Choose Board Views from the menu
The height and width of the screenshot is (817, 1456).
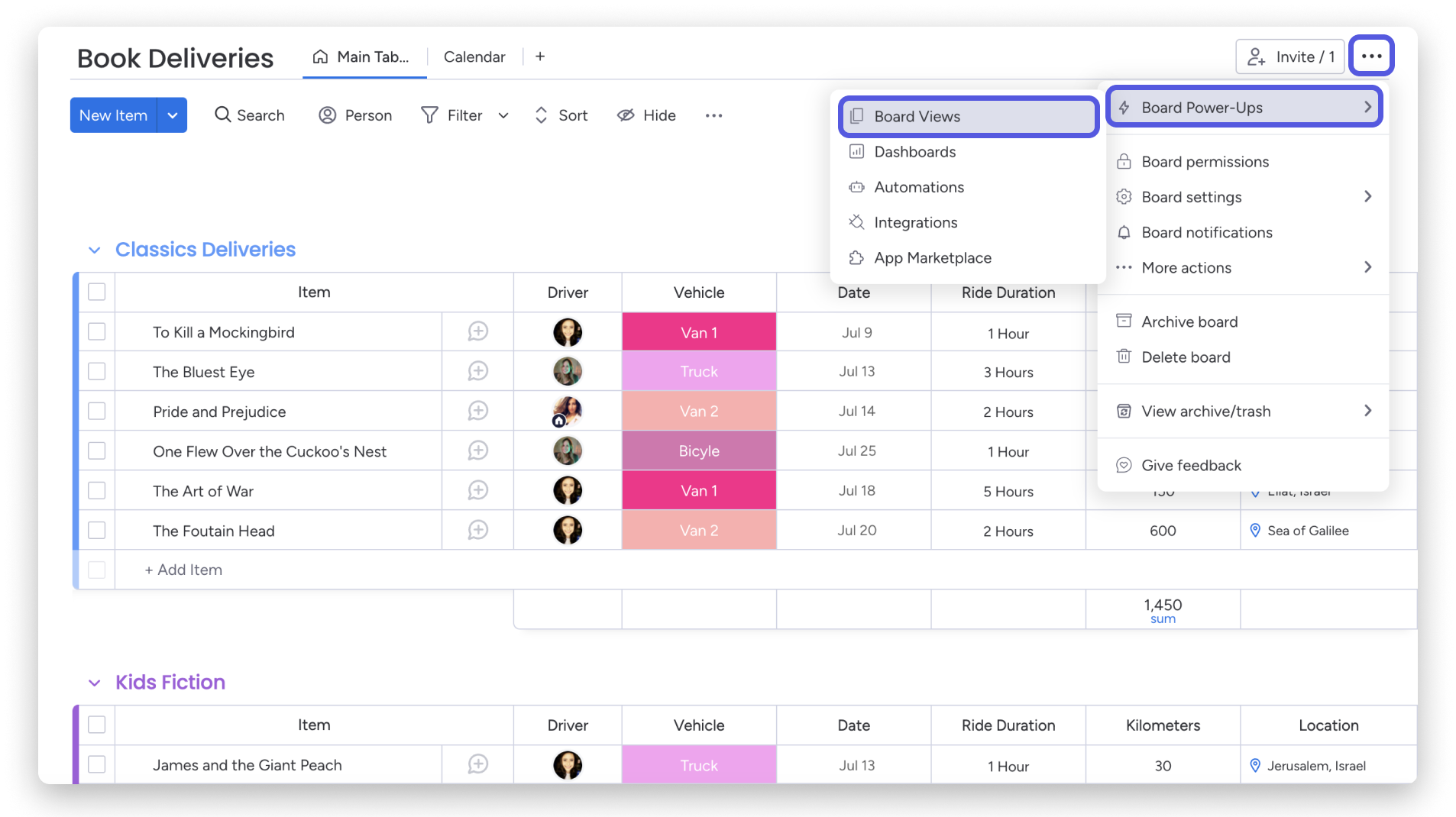pos(917,116)
